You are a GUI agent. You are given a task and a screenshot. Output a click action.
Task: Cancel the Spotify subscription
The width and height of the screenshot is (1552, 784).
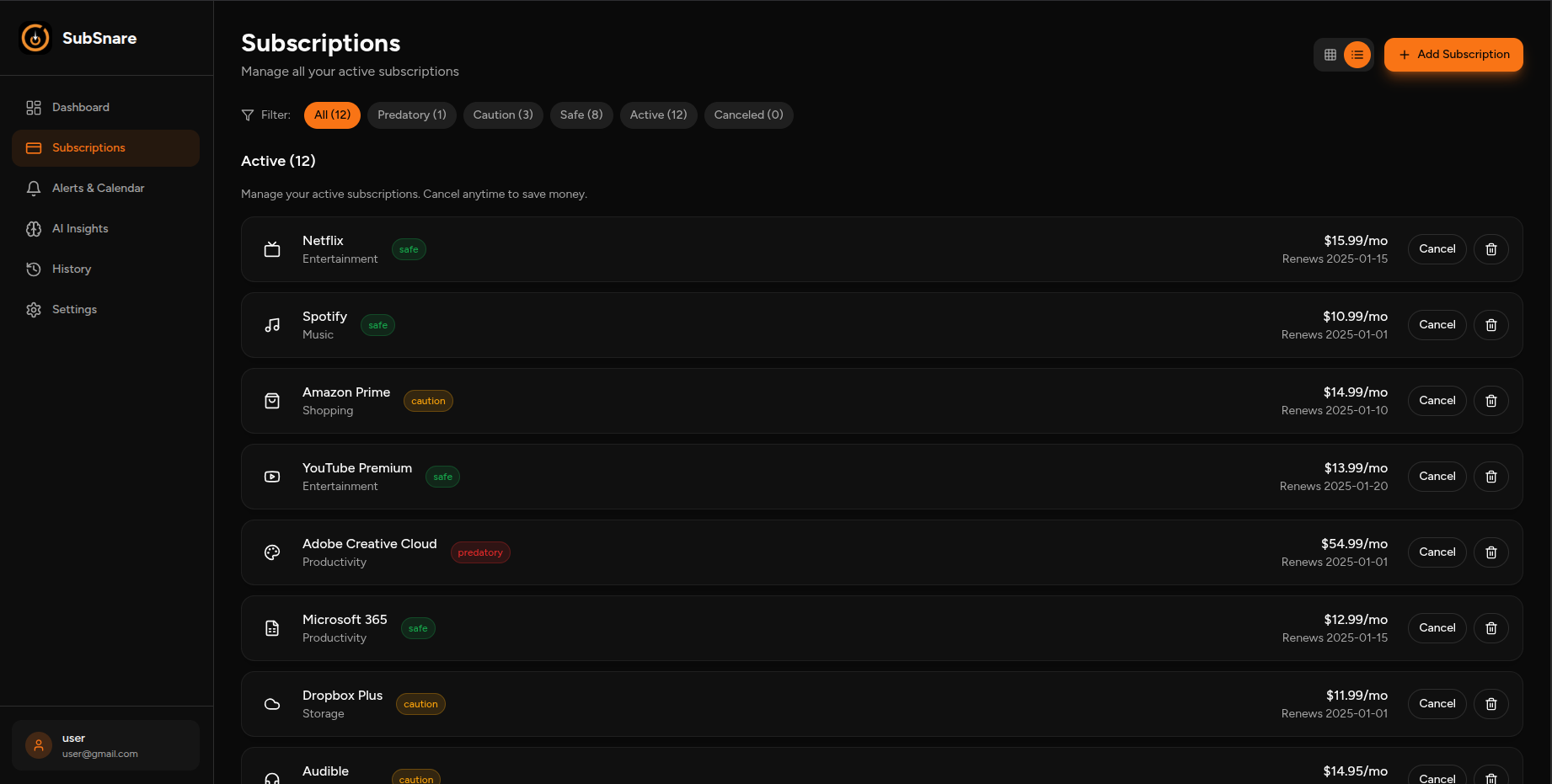coord(1437,325)
